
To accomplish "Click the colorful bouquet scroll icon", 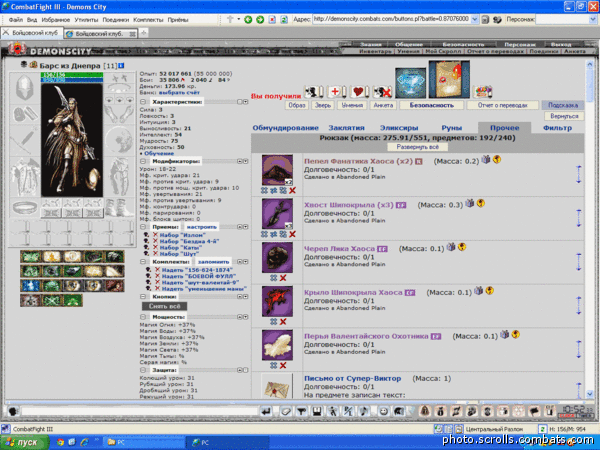I will (483, 92).
